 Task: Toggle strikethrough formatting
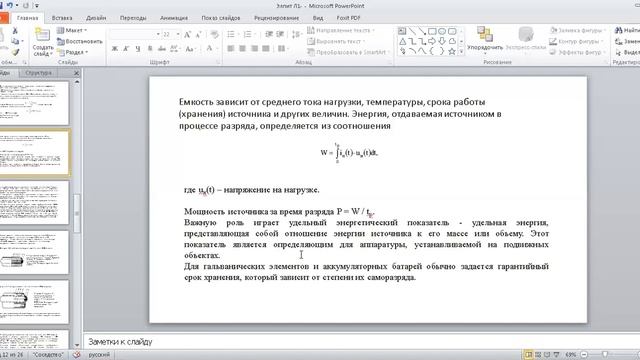click(x=162, y=49)
